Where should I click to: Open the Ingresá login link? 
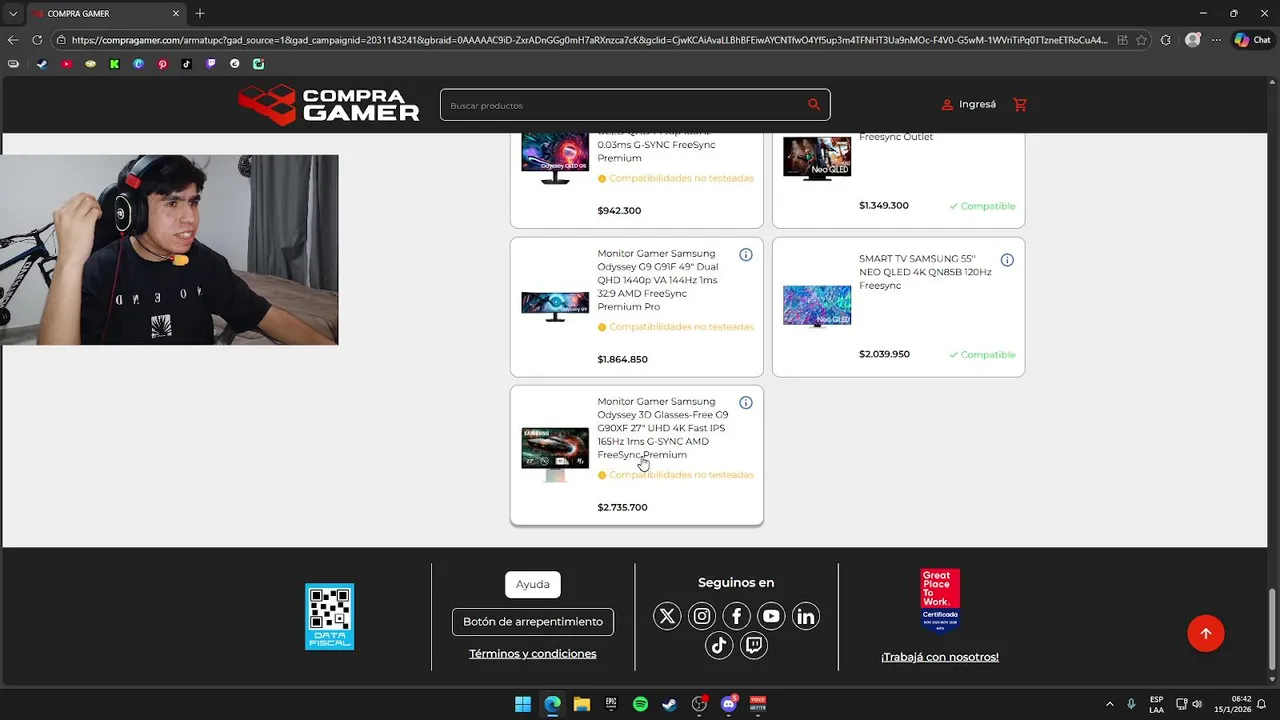pos(968,104)
